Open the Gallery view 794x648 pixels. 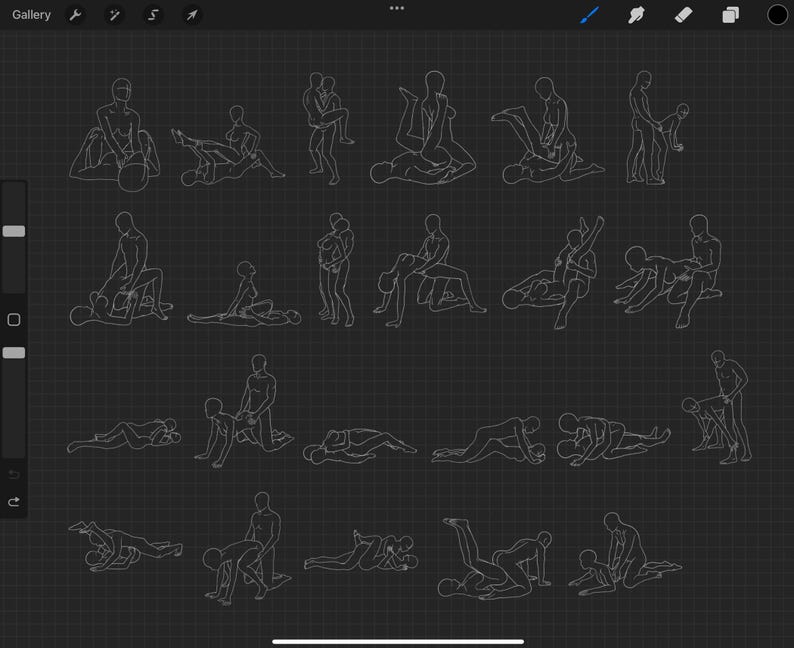pos(31,15)
